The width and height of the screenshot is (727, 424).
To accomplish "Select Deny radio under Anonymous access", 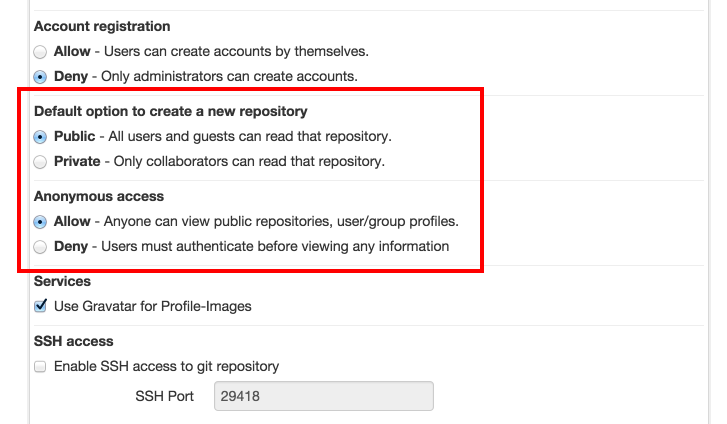I will pyautogui.click(x=40, y=246).
